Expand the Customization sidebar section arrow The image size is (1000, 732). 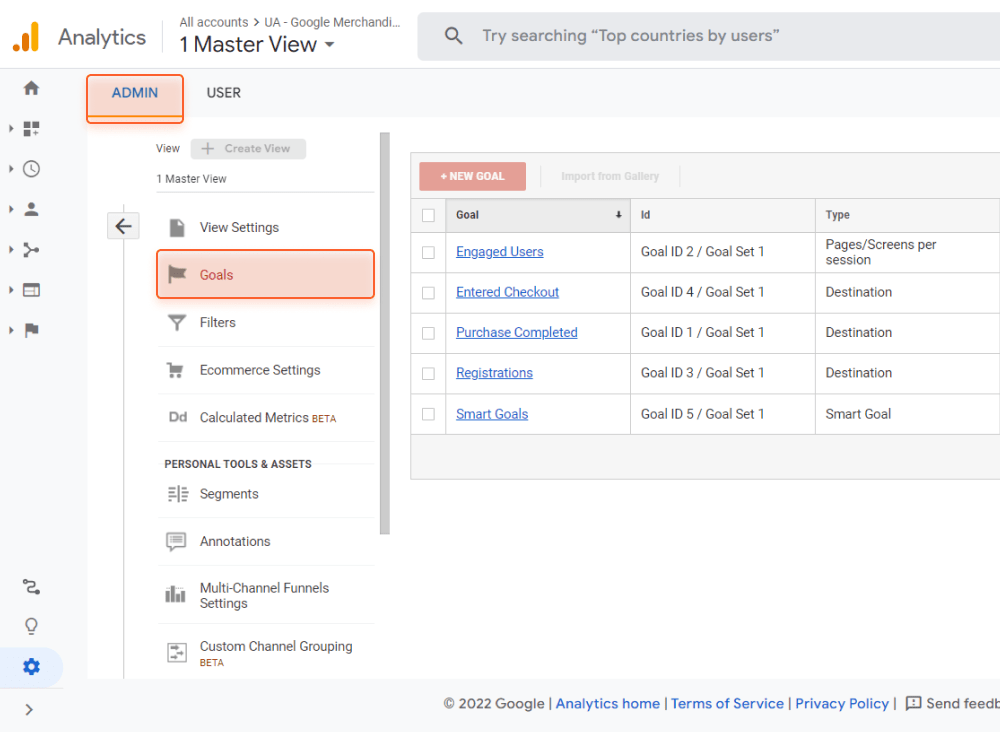coord(11,129)
